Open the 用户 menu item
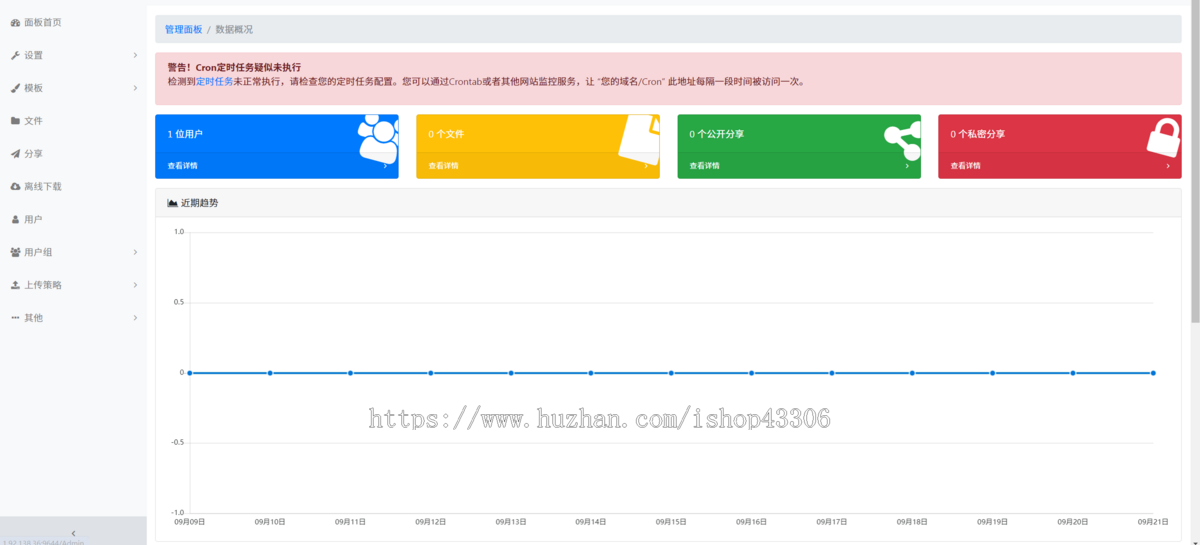1200x545 pixels. click(73, 219)
